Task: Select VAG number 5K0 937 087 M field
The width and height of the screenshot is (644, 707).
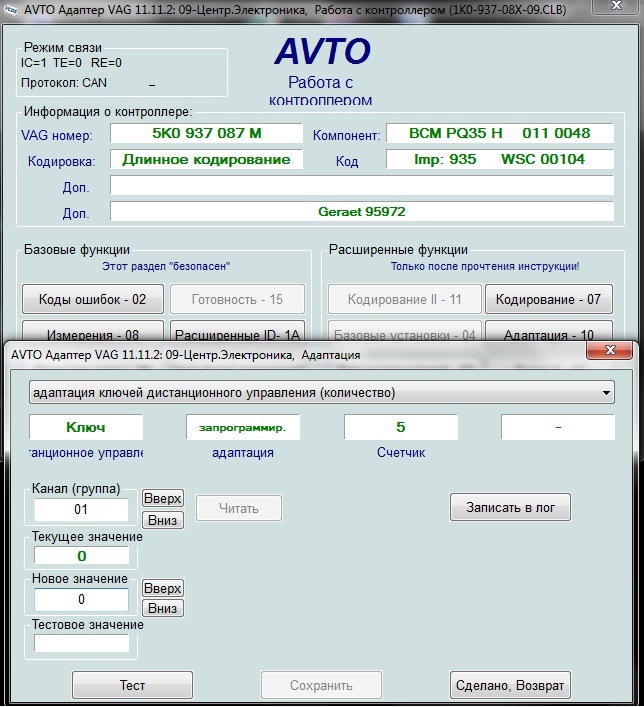Action: 207,133
